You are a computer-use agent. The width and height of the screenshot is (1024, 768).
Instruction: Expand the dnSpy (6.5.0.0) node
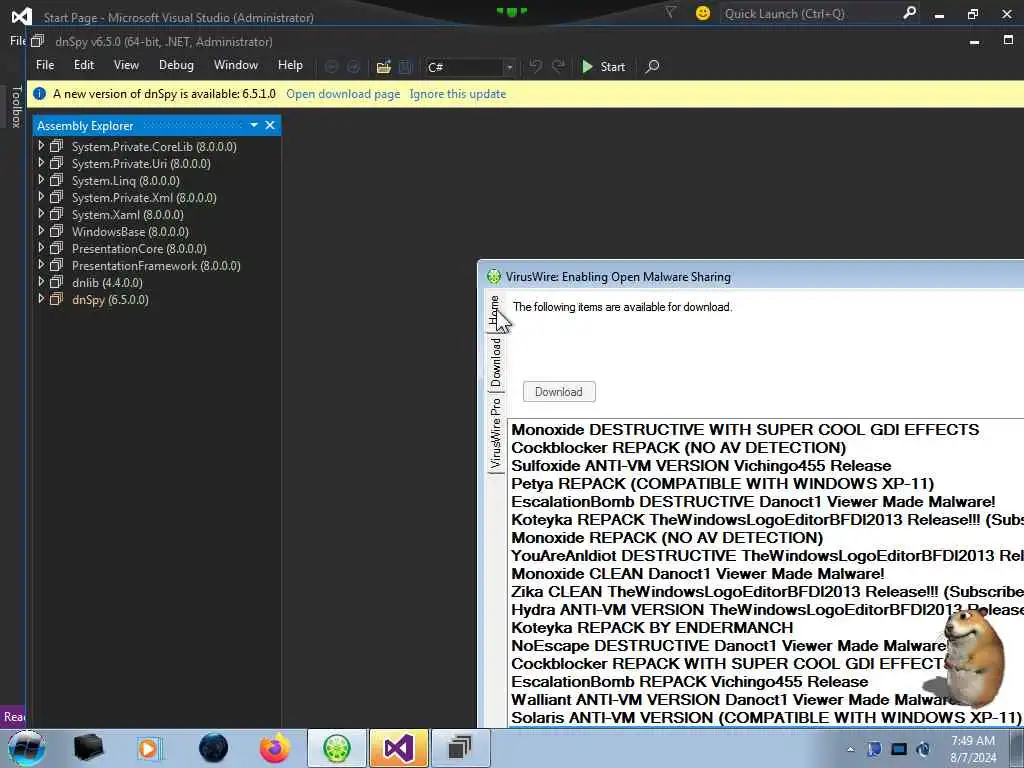click(41, 298)
